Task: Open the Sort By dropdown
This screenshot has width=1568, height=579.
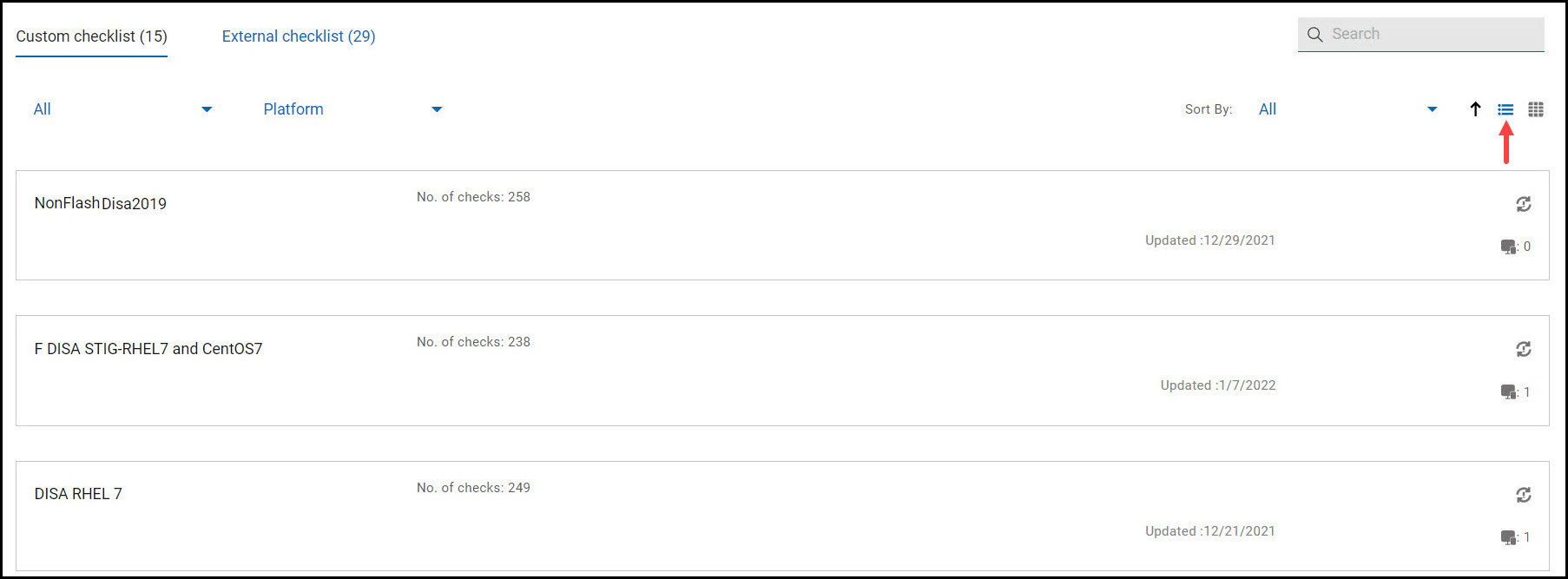Action: point(1346,109)
